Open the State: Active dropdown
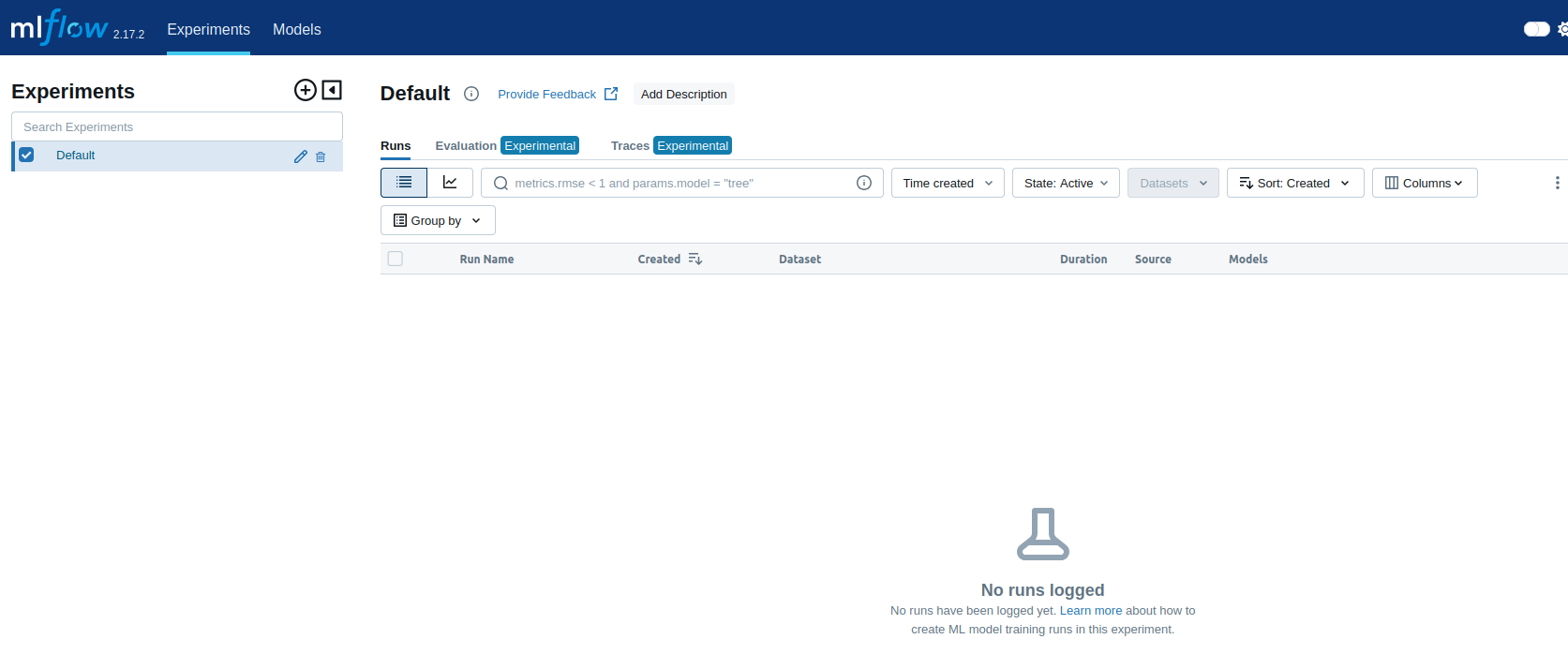Screen dimensions: 1568x654 tap(1066, 183)
